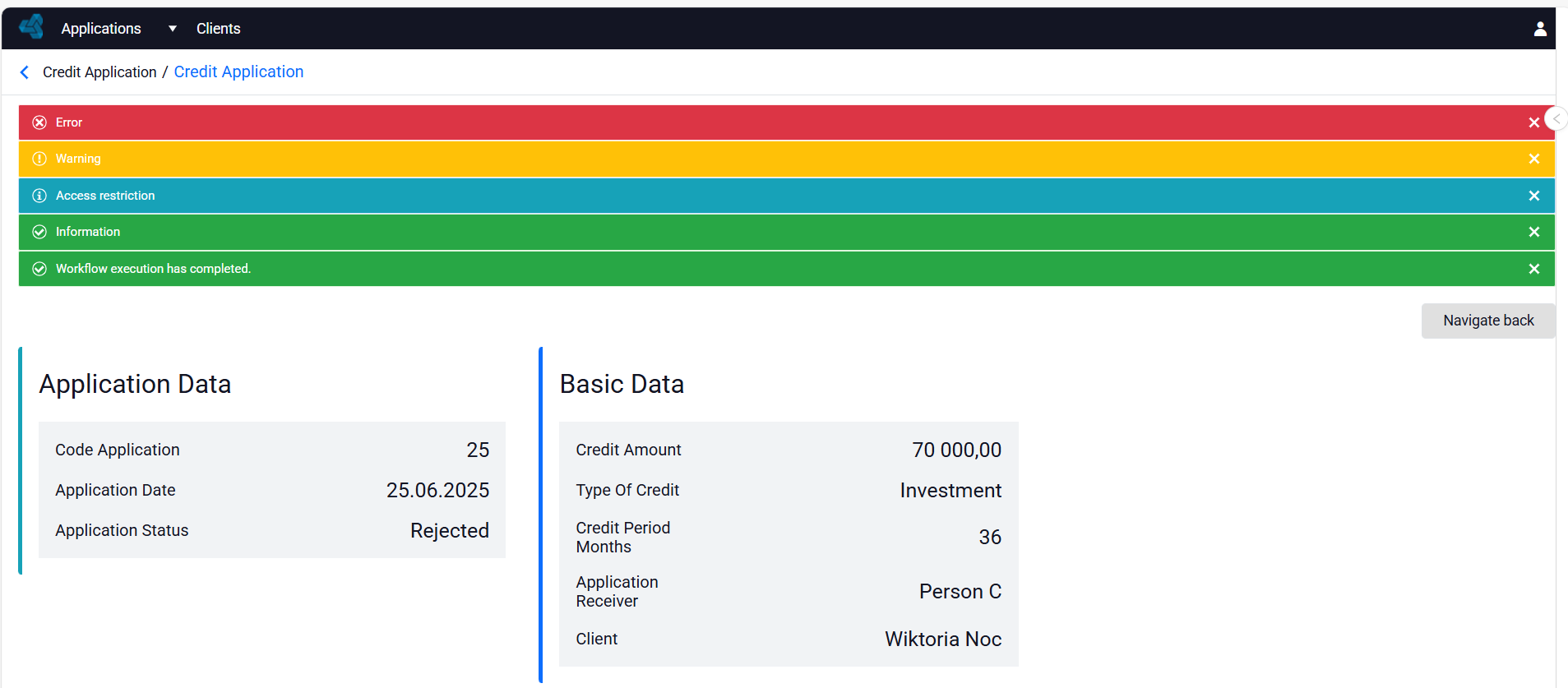Click the 'Workflow execution has completed.' message
1568x688 pixels.
(x=154, y=269)
